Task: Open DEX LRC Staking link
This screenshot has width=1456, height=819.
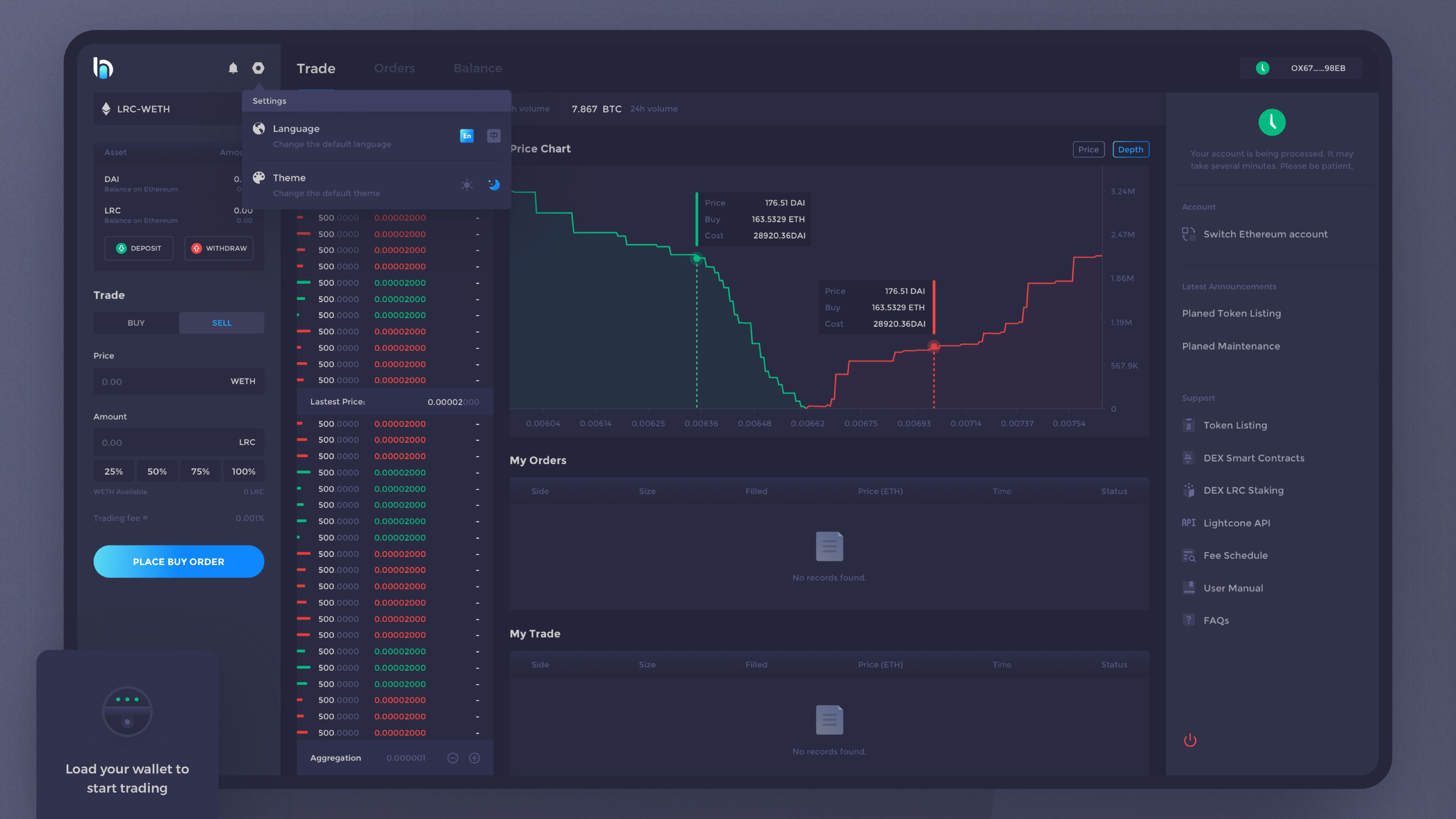Action: pyautogui.click(x=1244, y=490)
